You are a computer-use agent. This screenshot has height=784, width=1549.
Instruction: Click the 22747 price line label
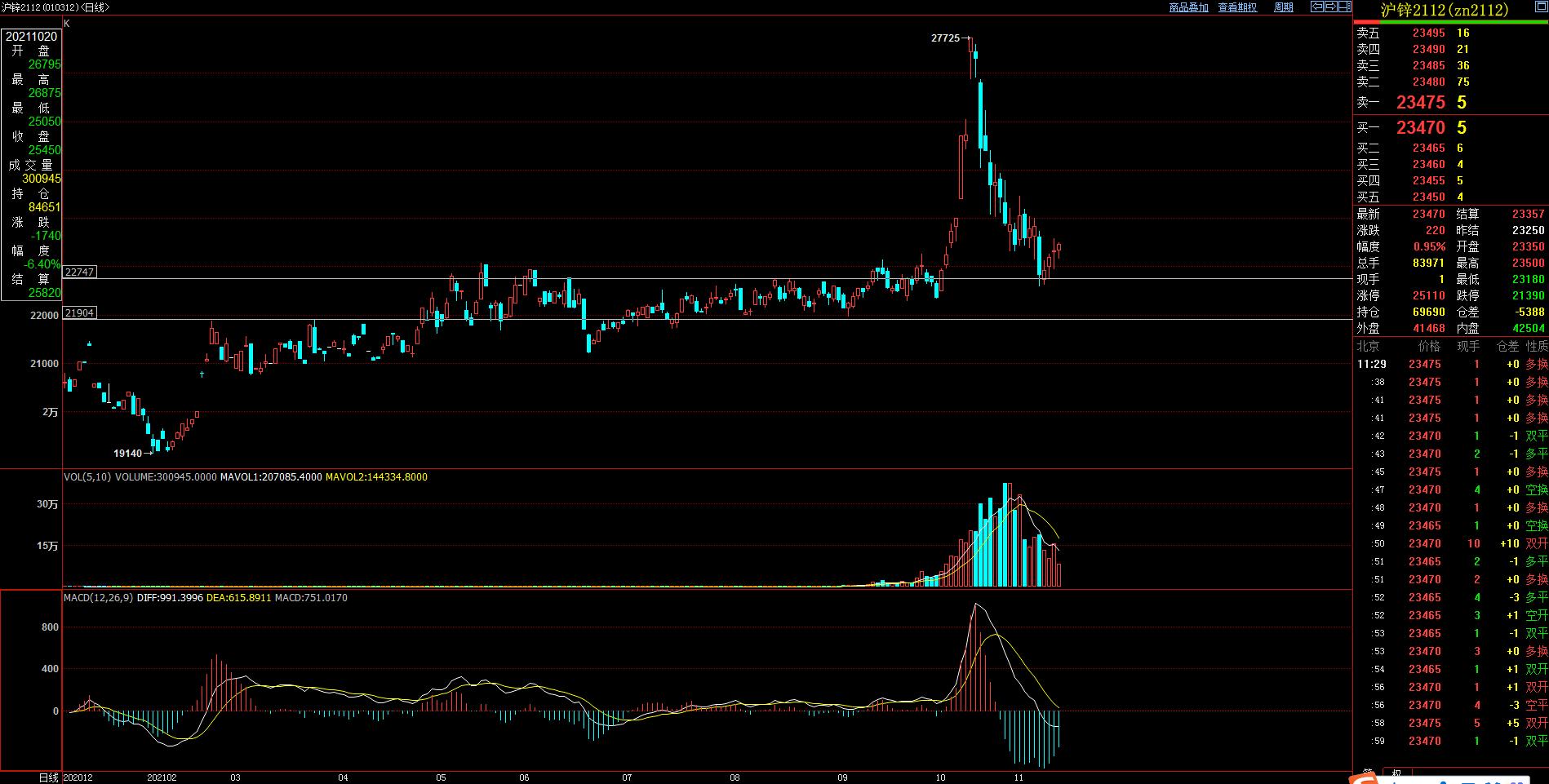[80, 272]
